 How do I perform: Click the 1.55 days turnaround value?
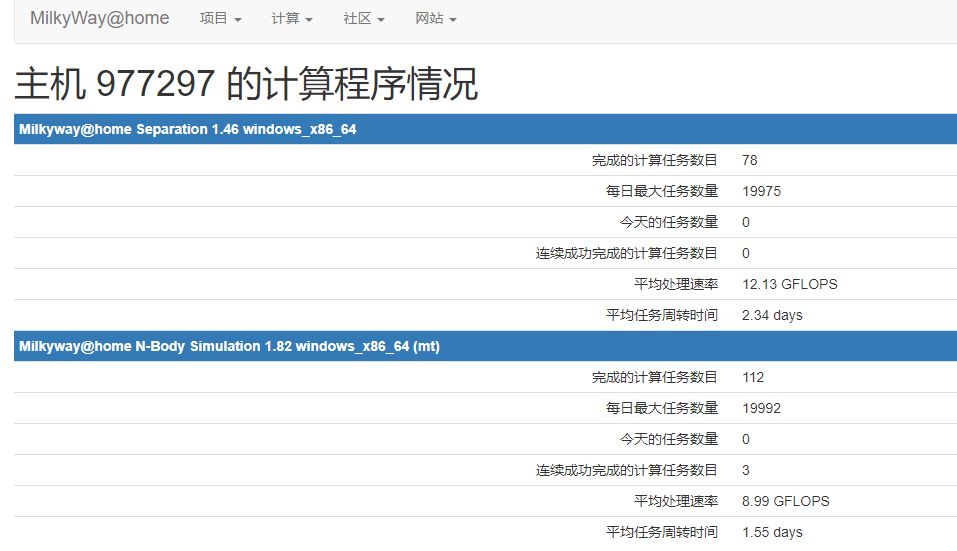772,533
